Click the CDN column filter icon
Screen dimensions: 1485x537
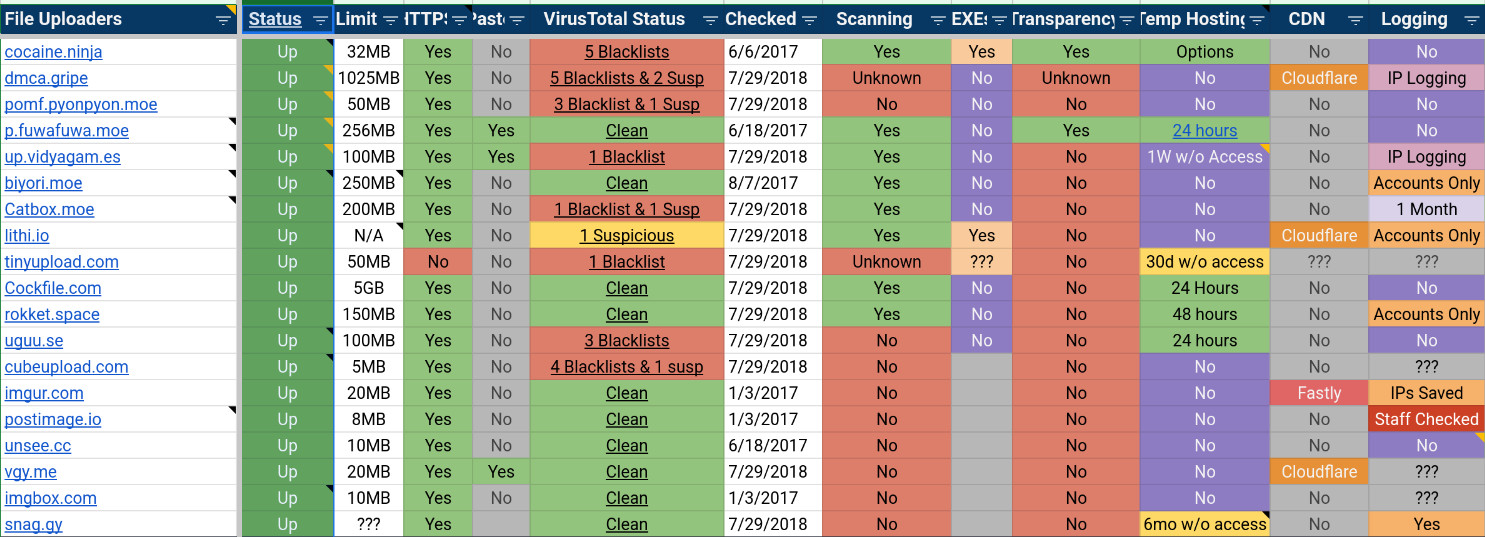[x=1355, y=20]
